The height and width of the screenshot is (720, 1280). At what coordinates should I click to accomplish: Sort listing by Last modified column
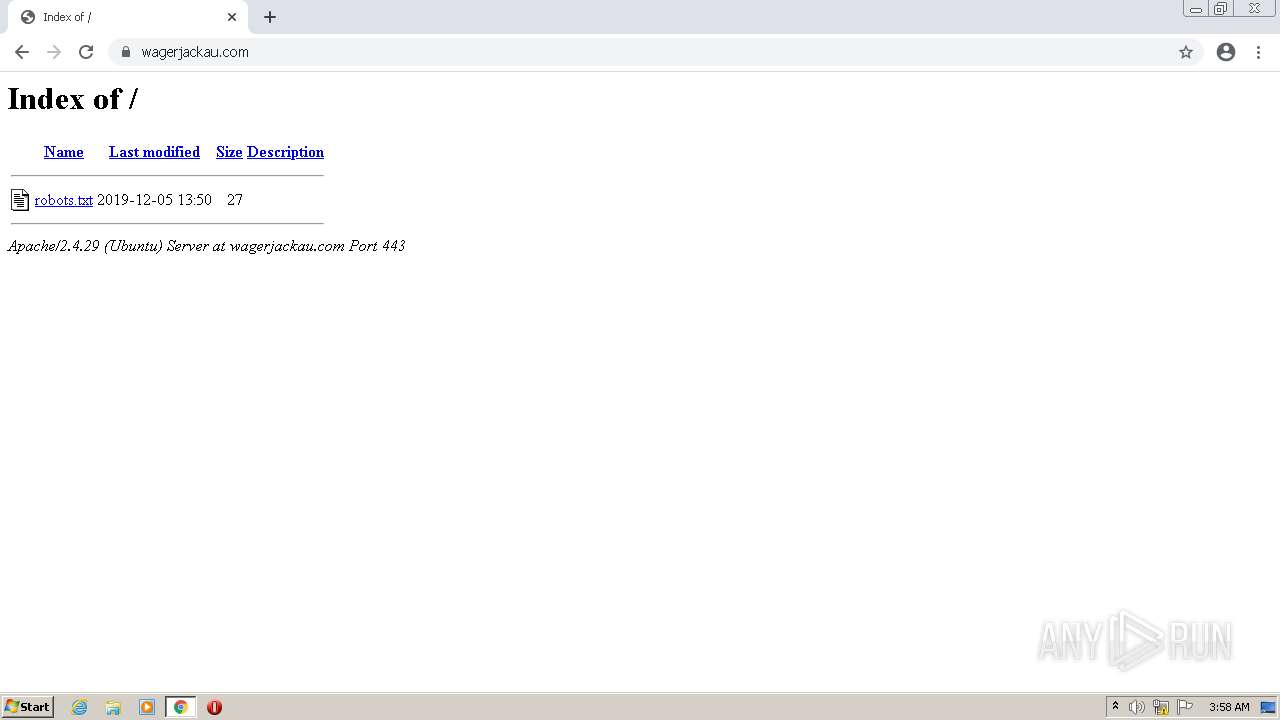tap(154, 152)
